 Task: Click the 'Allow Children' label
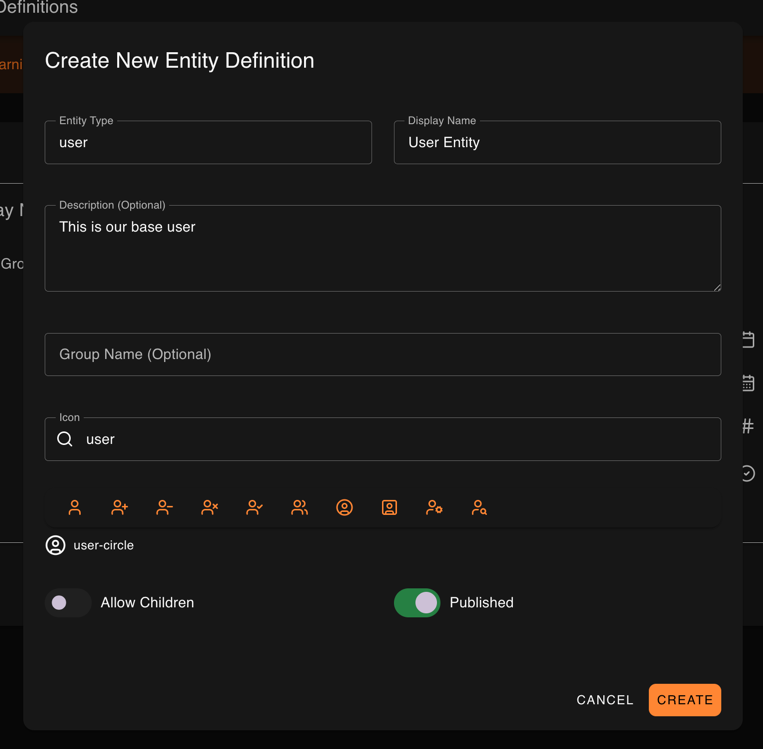[147, 603]
